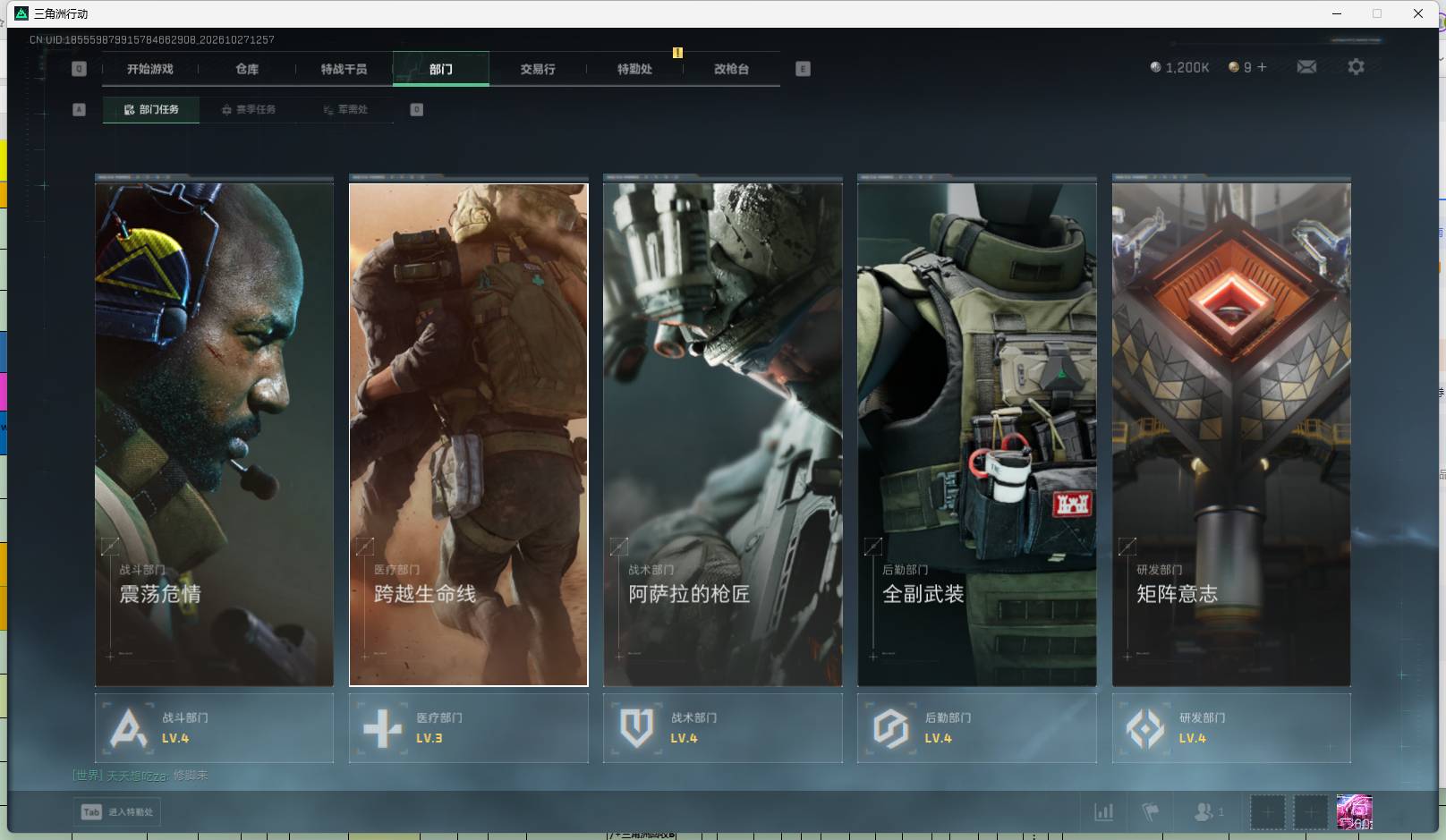Open the 震荡危情 combat mission card
The image size is (1446, 840).
click(214, 435)
